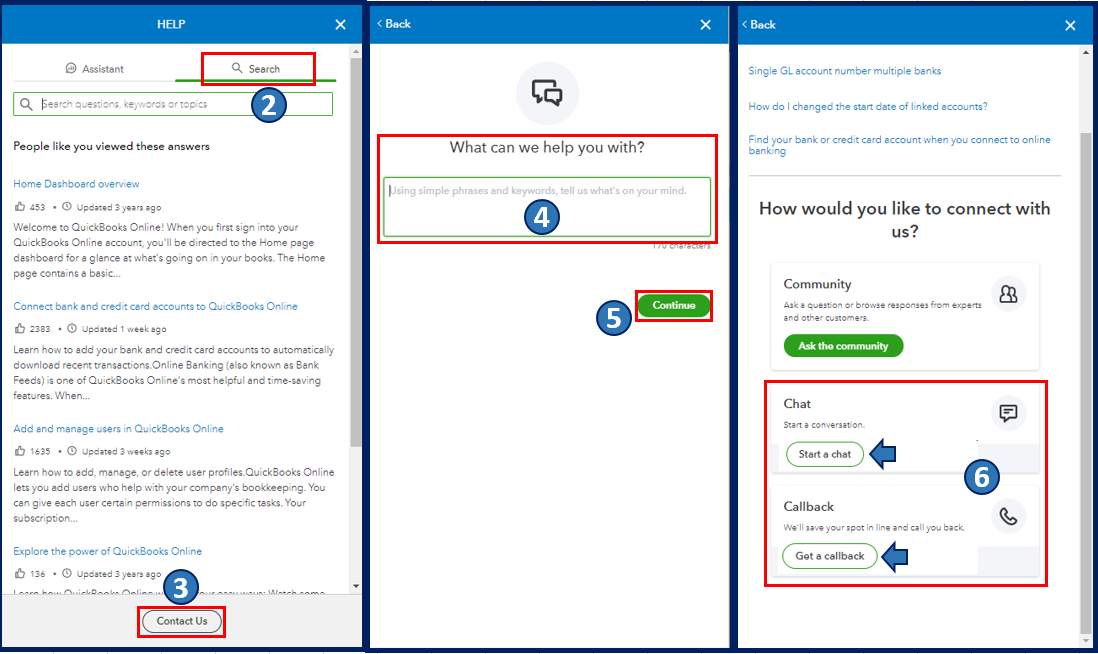Open Connect bank and credit card accounts article
This screenshot has height=654, width=1098.
155,306
